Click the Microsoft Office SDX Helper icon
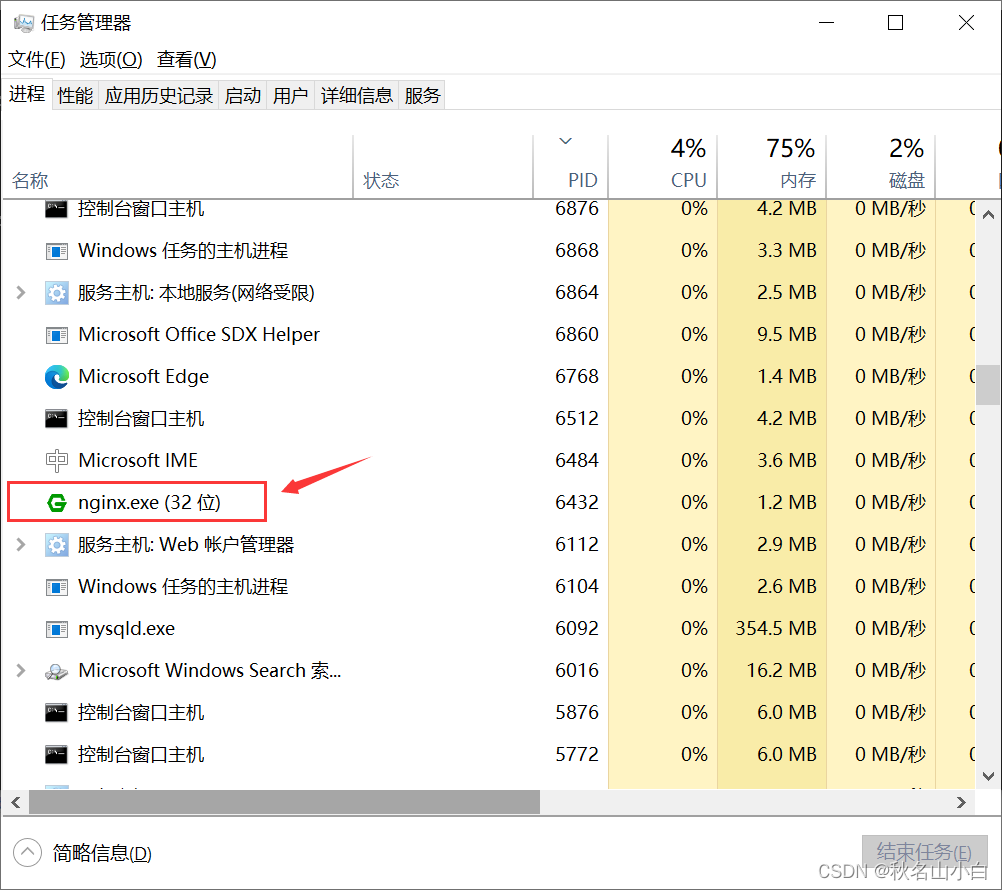This screenshot has height=890, width=1002. coord(56,335)
